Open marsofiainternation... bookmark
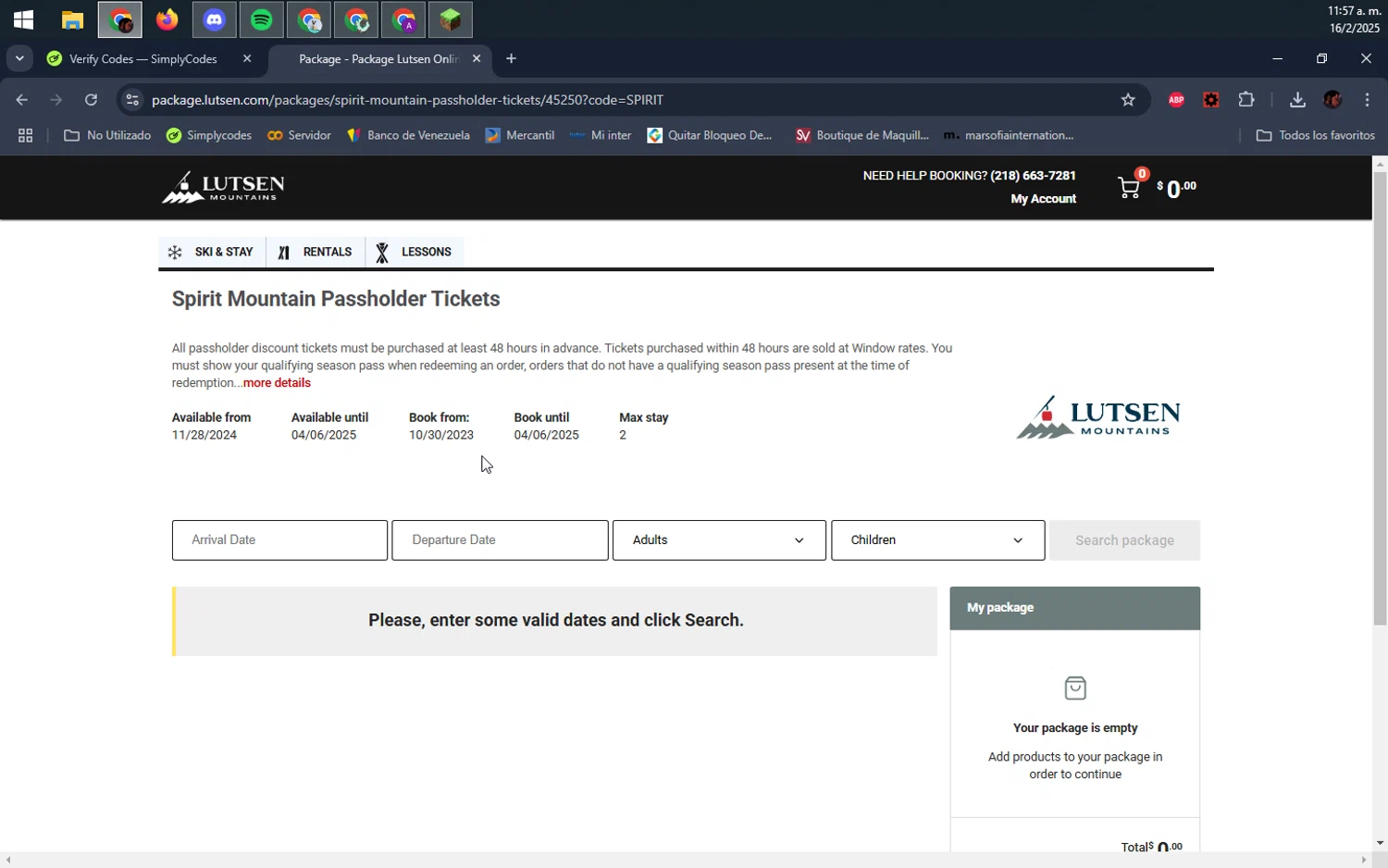This screenshot has width=1388, height=868. pyautogui.click(x=1009, y=136)
